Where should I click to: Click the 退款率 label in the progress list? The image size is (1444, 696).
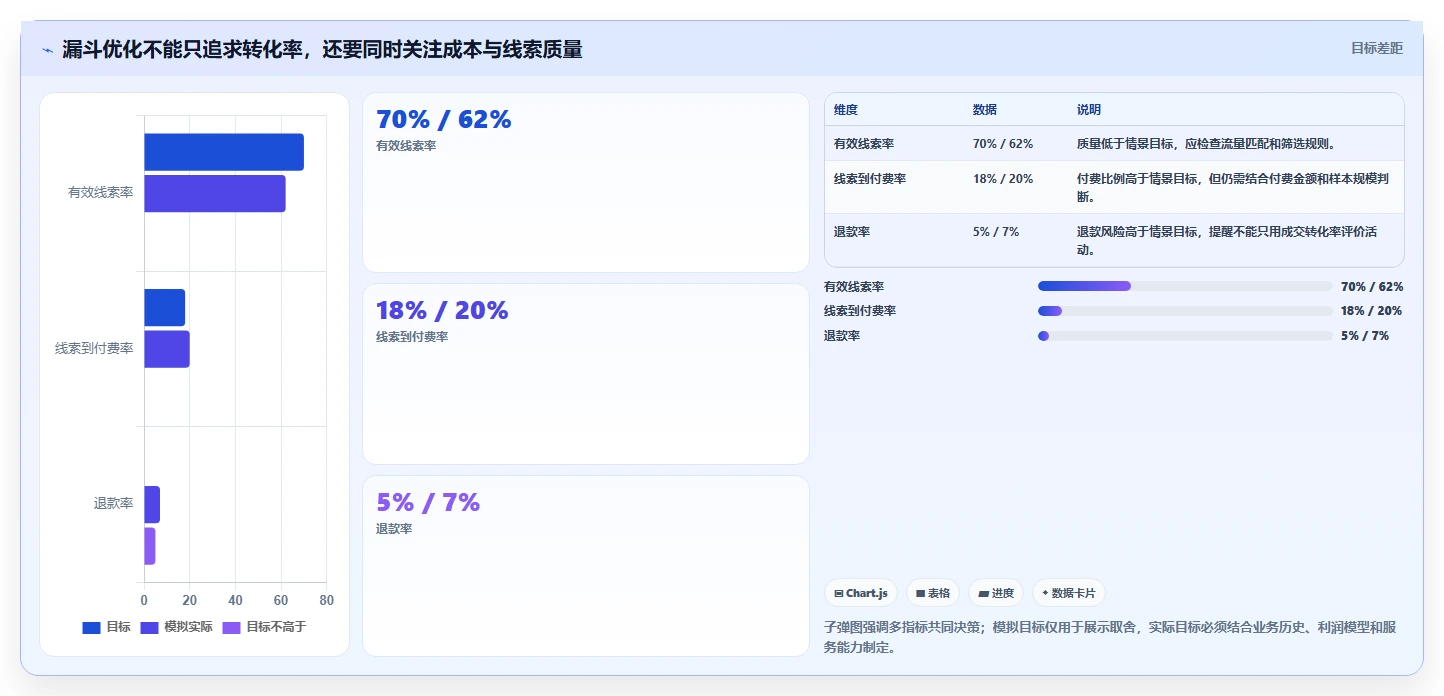click(842, 336)
